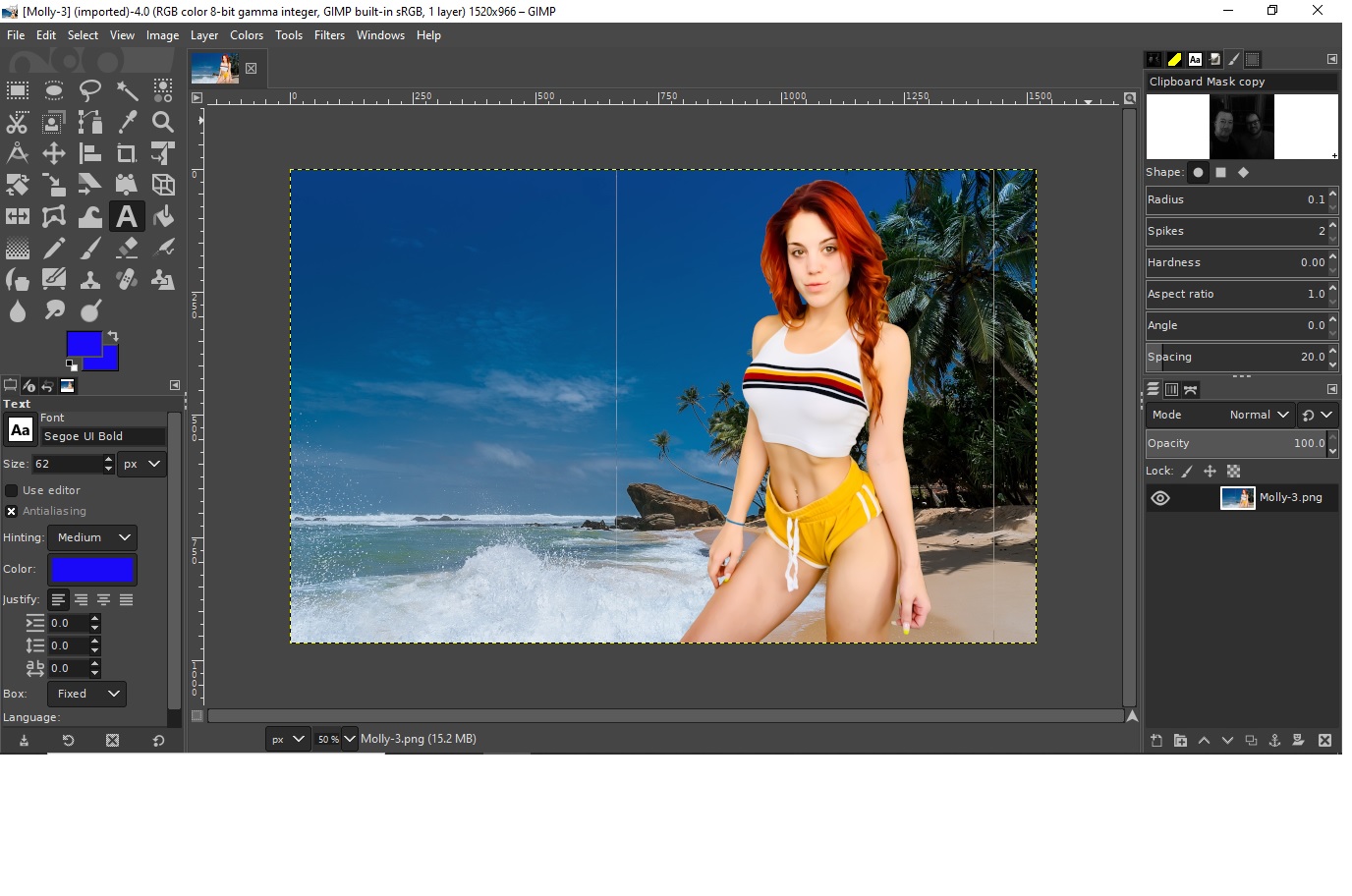
Task: Open the Box dropdown set to Fixed
Action: point(86,694)
